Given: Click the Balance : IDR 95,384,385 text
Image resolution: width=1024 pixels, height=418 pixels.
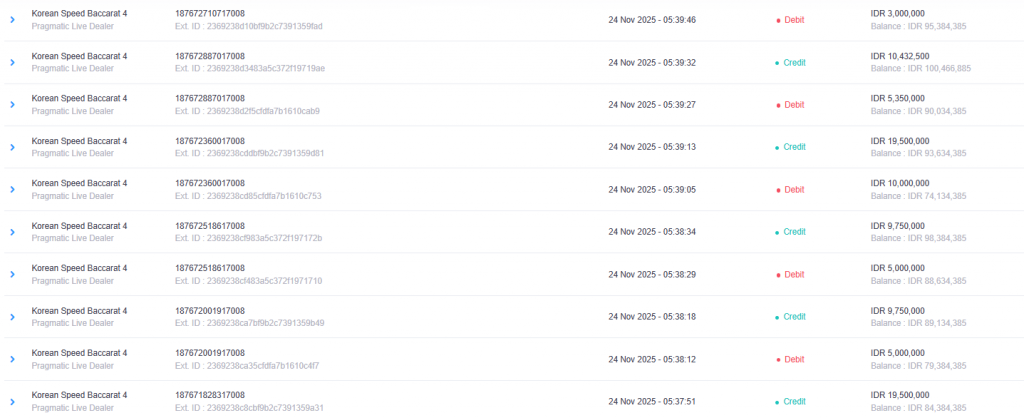Looking at the screenshot, I should pos(918,26).
